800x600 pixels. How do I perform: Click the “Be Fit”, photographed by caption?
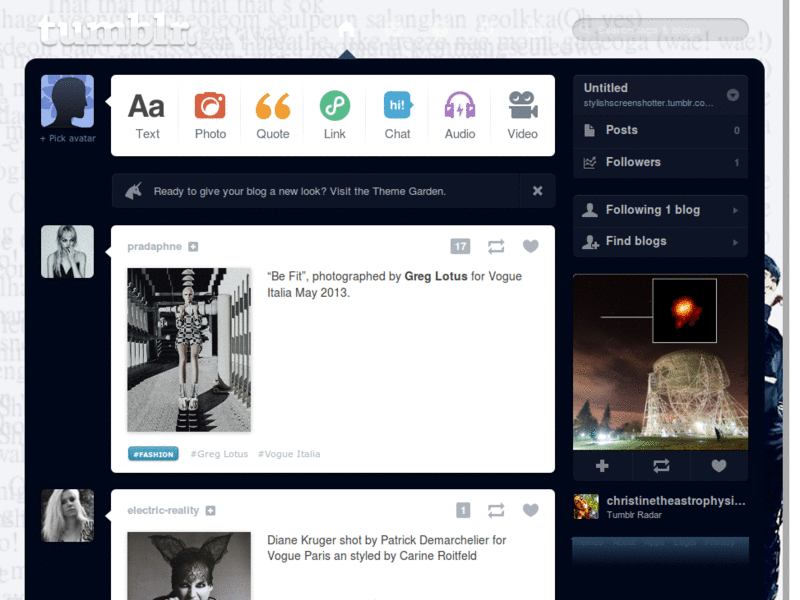394,285
